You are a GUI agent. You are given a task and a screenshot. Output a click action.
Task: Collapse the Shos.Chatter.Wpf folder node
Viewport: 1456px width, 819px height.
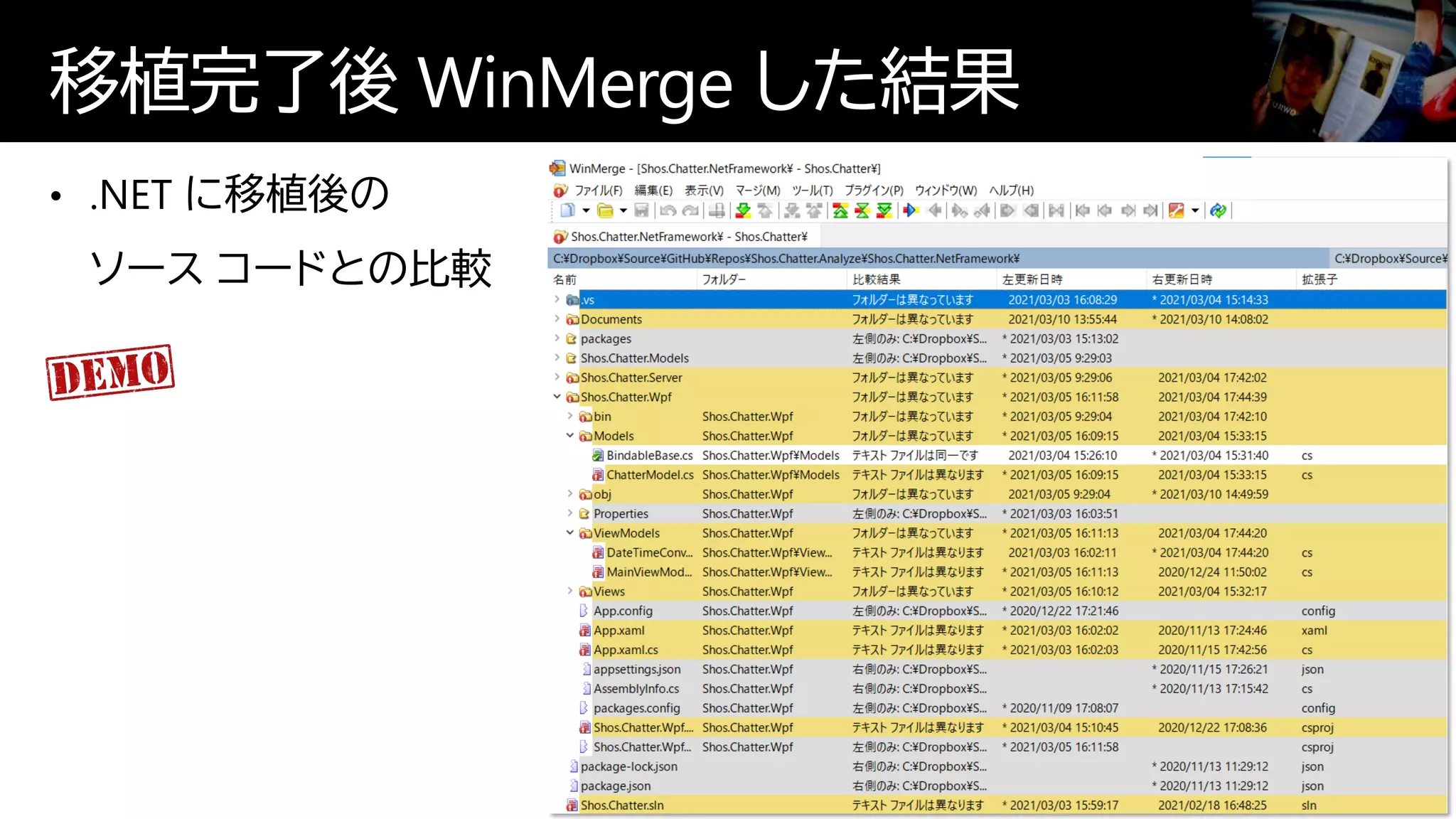pos(557,397)
